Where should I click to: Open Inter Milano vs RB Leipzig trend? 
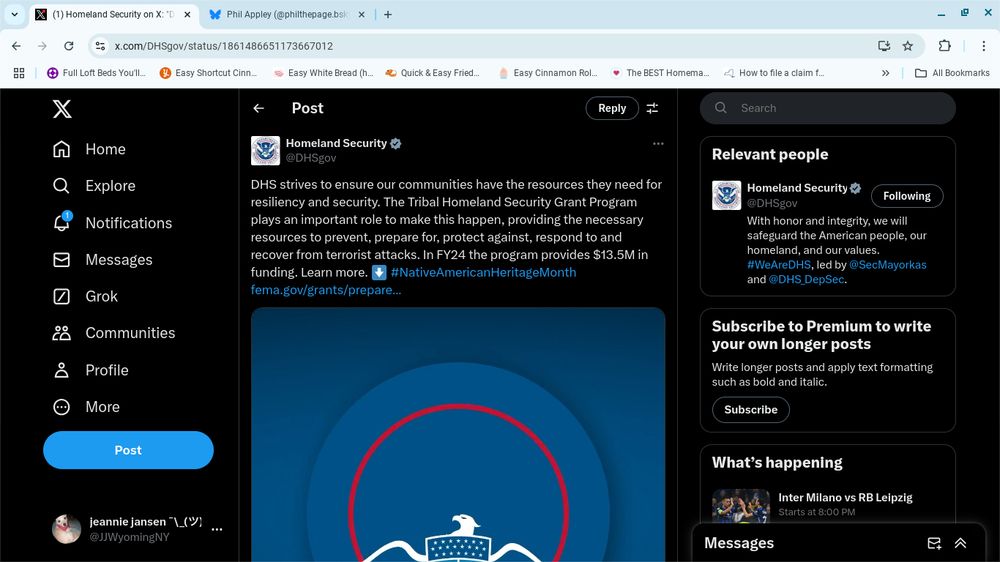(845, 498)
